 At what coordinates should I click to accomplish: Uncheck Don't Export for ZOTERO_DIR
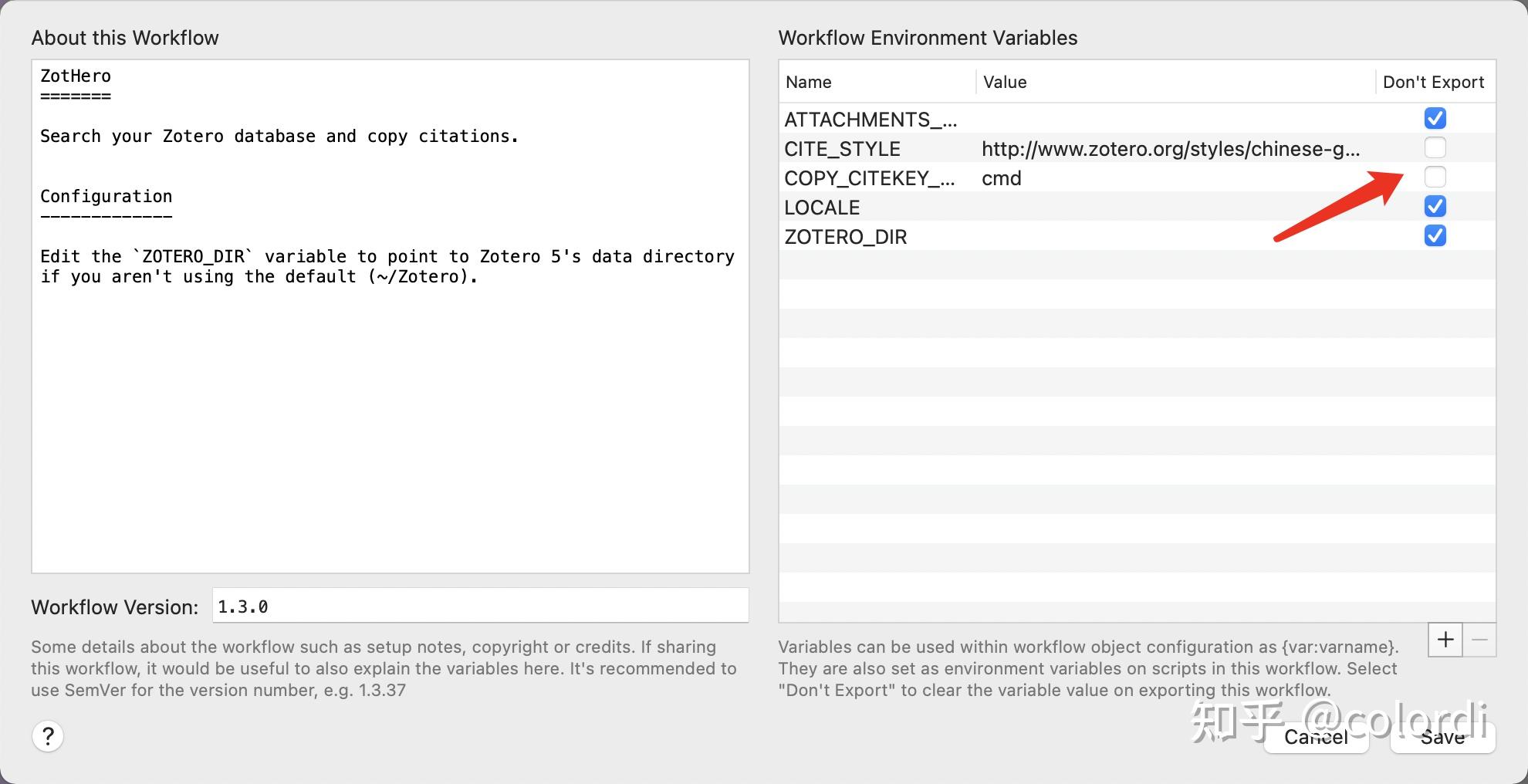1435,236
